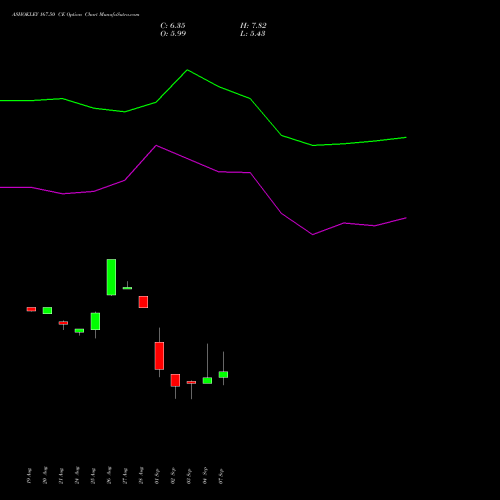This screenshot has width=500, height=500.
Task: Select the 24 Aug date label
Action: 77,476
